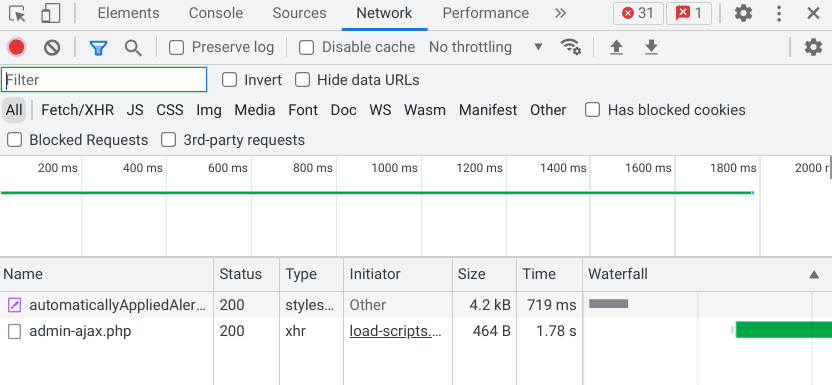Screen dimensions: 832x385
Task: Sort by the Status column header
Action: pyautogui.click(x=247, y=274)
